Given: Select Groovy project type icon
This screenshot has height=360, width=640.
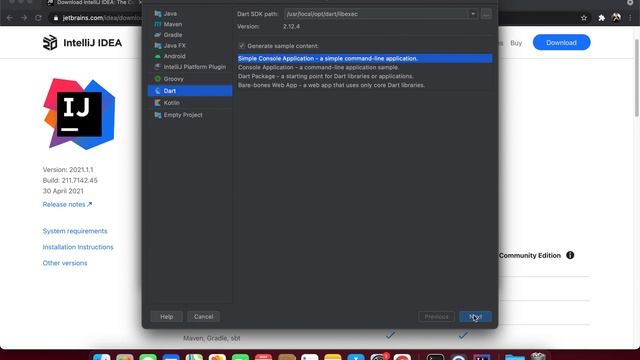Looking at the screenshot, I should (x=158, y=78).
